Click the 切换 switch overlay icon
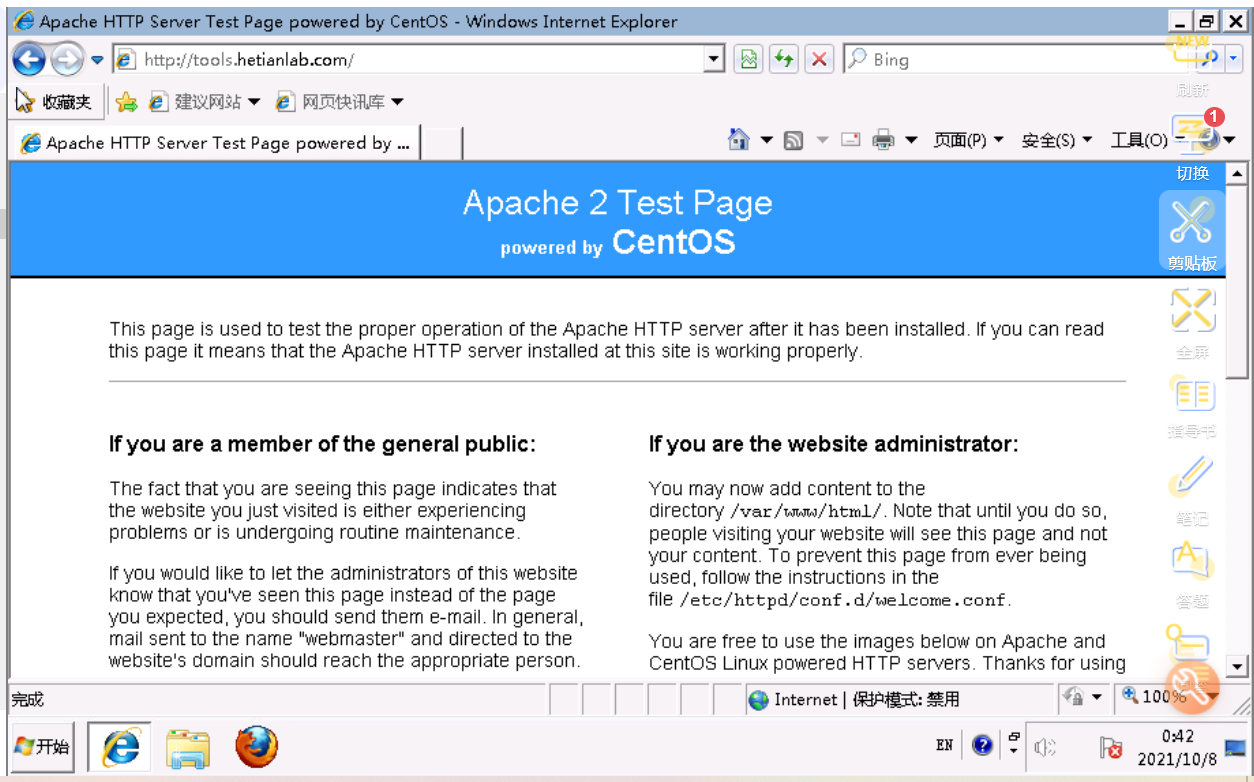Screen dimensions: 1254x782 tap(1192, 148)
